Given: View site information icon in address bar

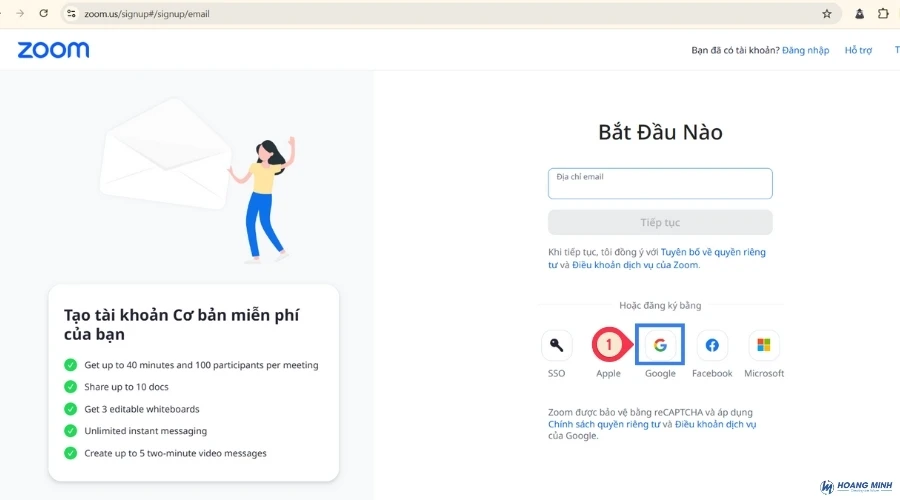Looking at the screenshot, I should coord(71,13).
